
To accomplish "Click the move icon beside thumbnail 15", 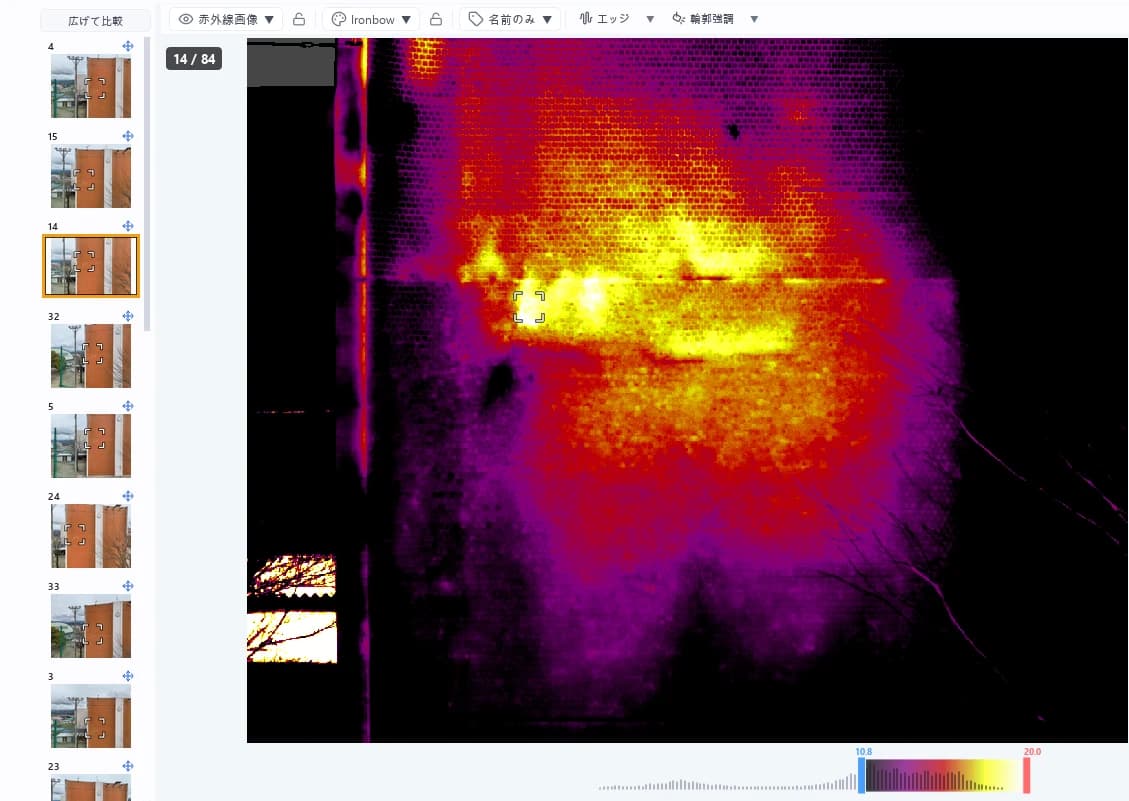I will 127,136.
